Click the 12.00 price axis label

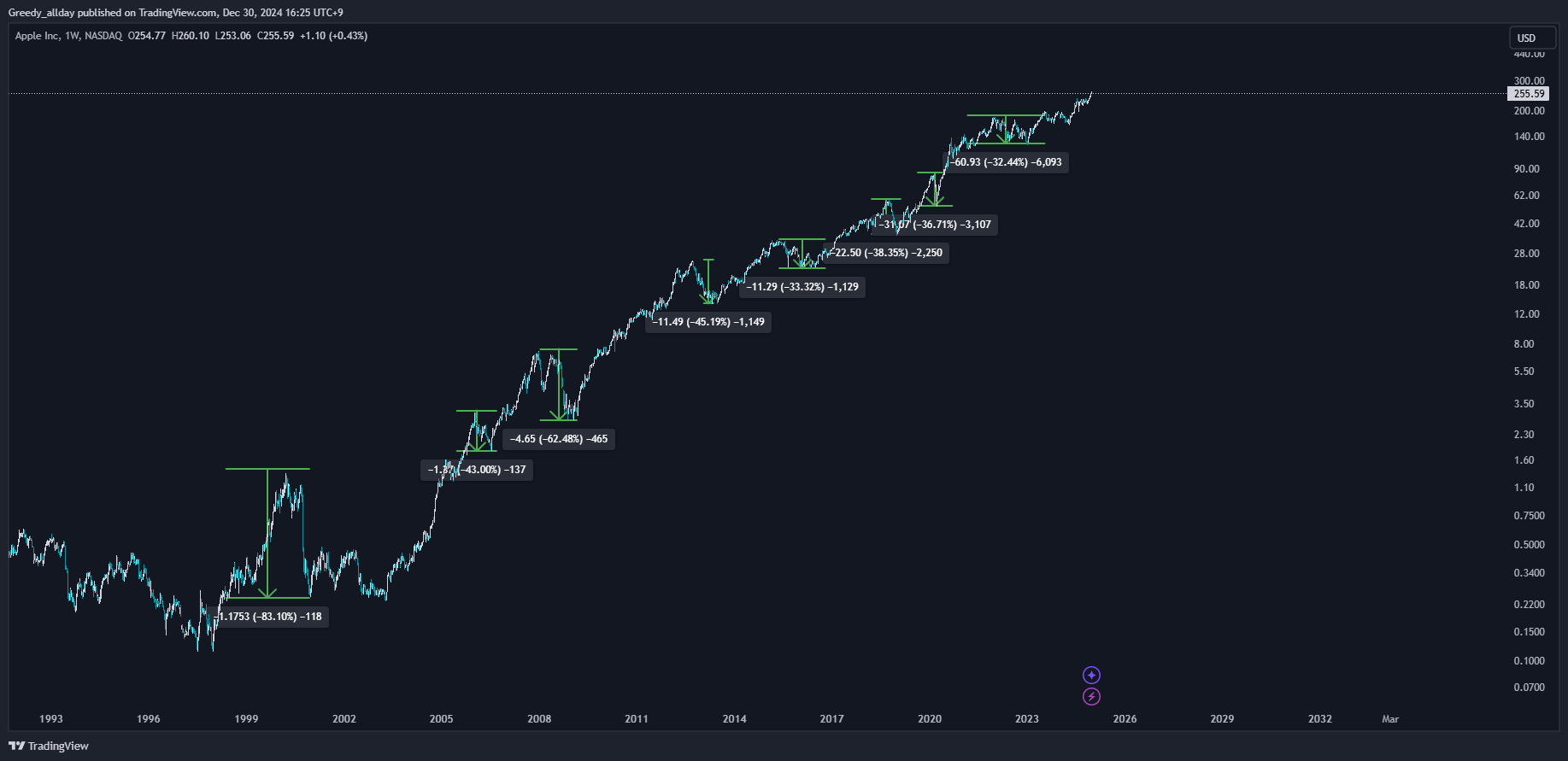pos(1526,314)
